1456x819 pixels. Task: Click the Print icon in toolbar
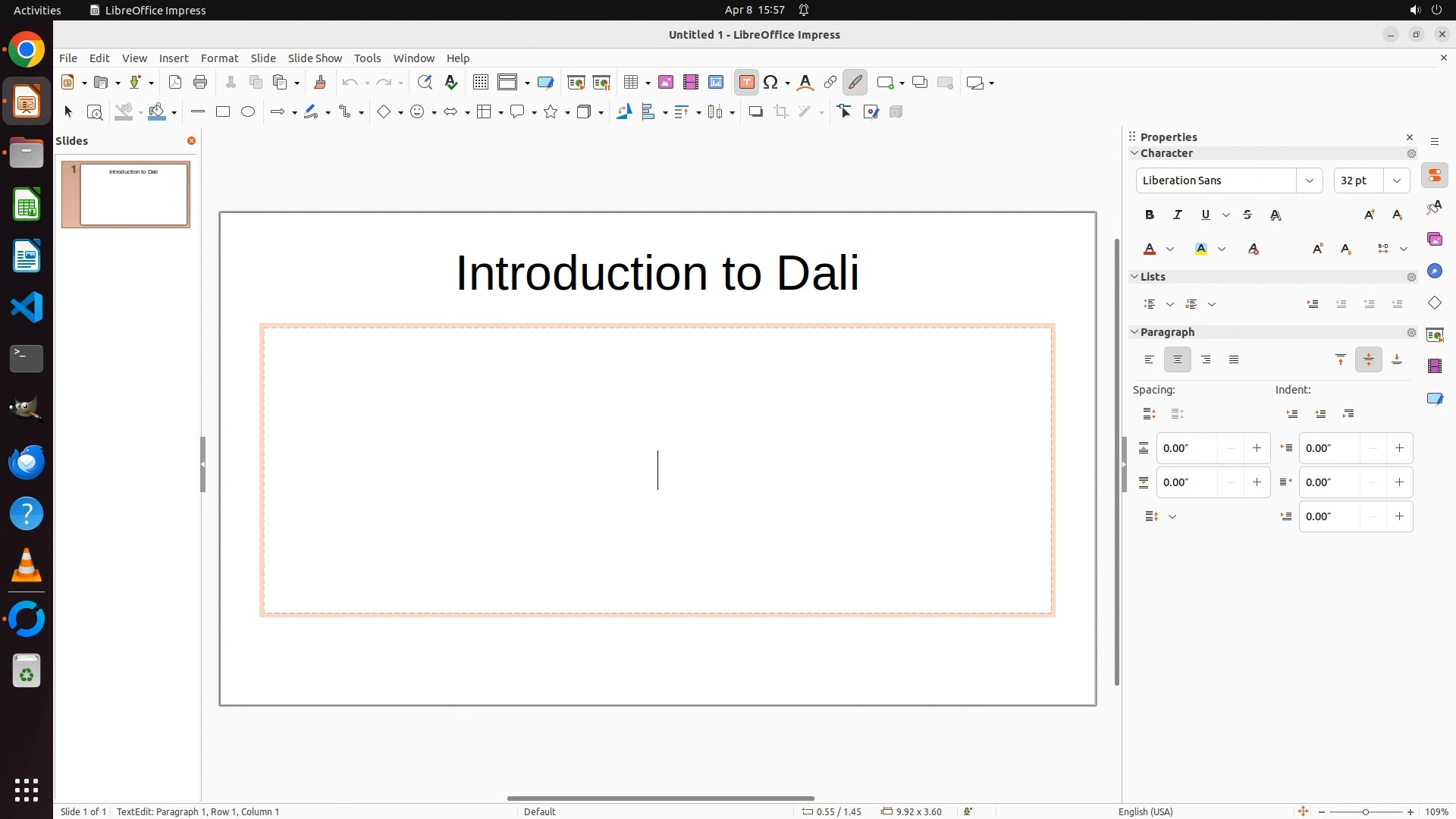click(200, 83)
